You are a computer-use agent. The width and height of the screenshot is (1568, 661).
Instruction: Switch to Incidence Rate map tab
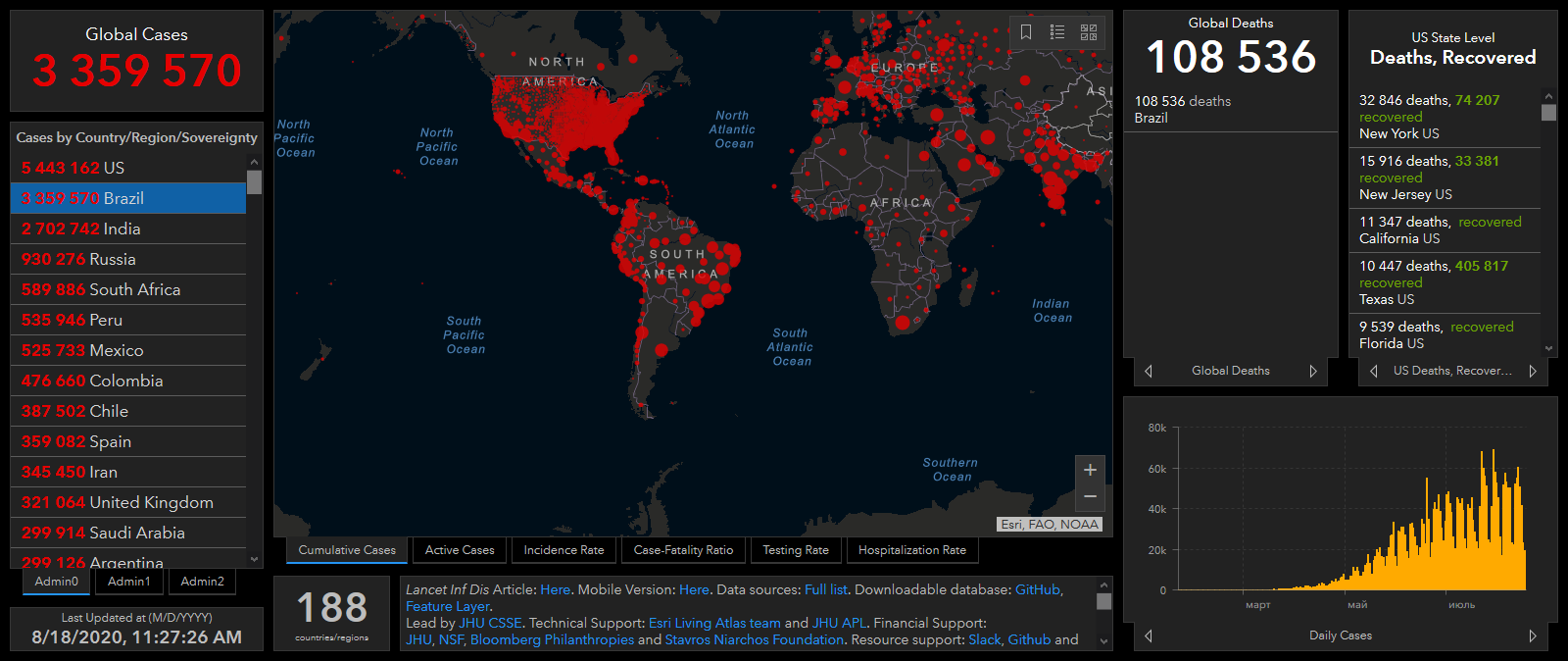(563, 550)
